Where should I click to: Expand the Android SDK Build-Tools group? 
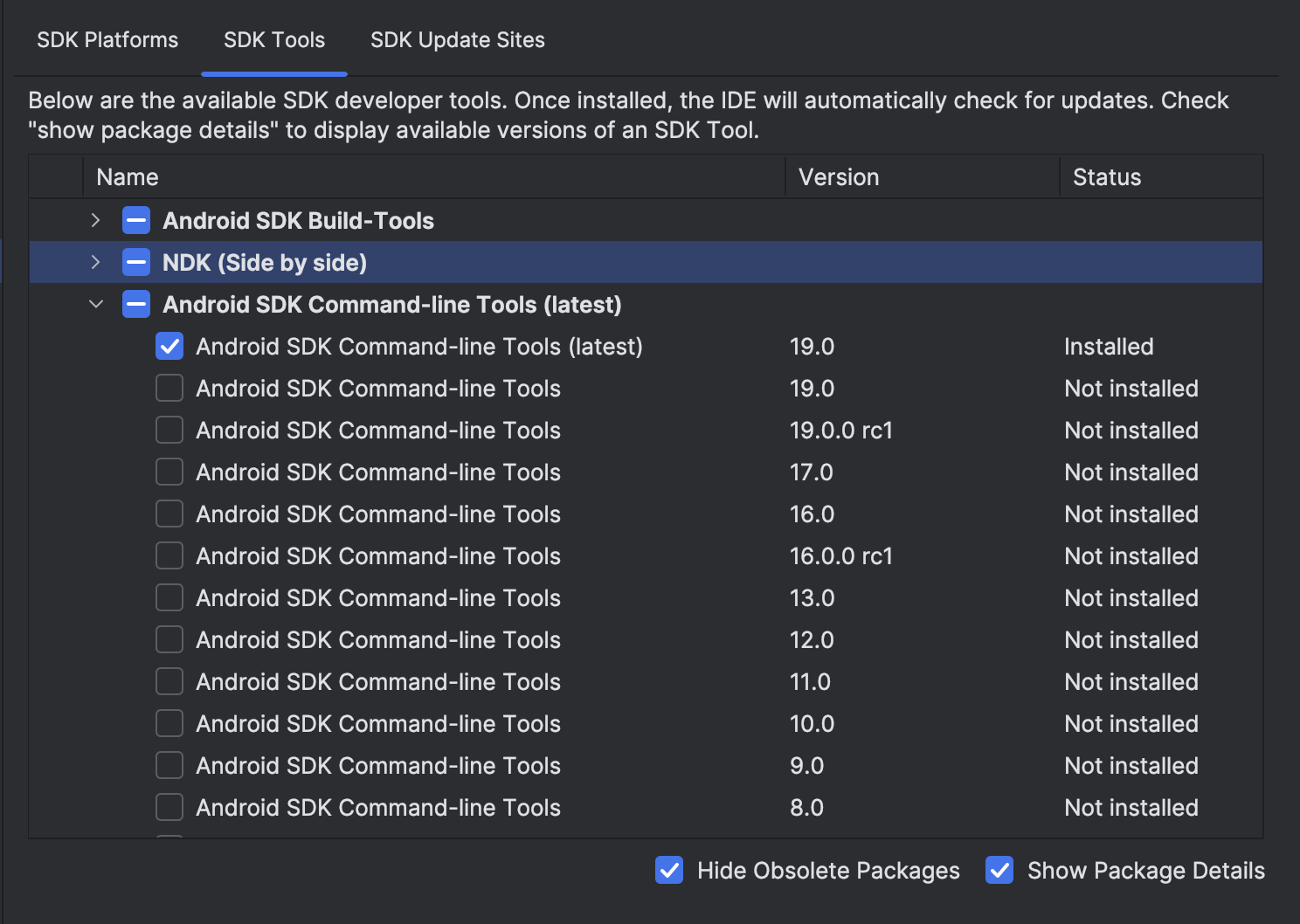click(x=96, y=220)
